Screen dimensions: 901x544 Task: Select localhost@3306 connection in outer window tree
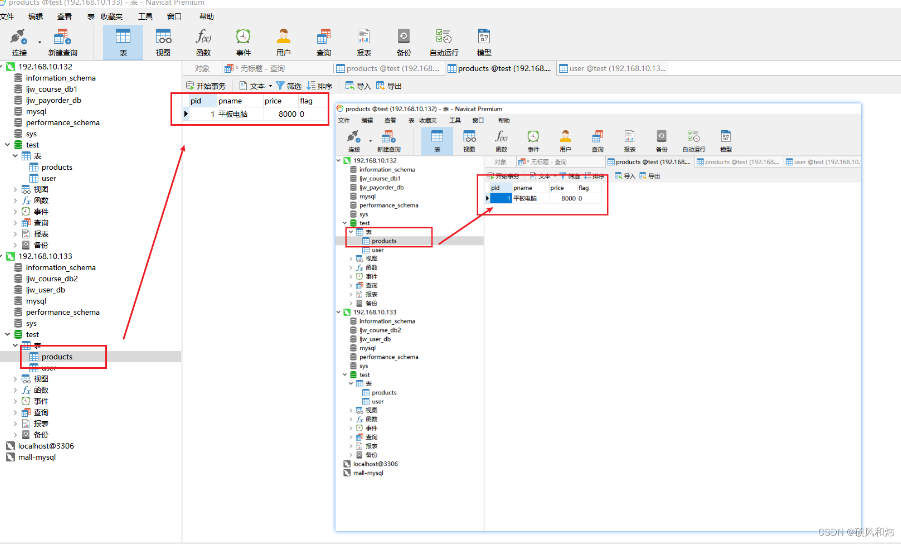point(46,446)
